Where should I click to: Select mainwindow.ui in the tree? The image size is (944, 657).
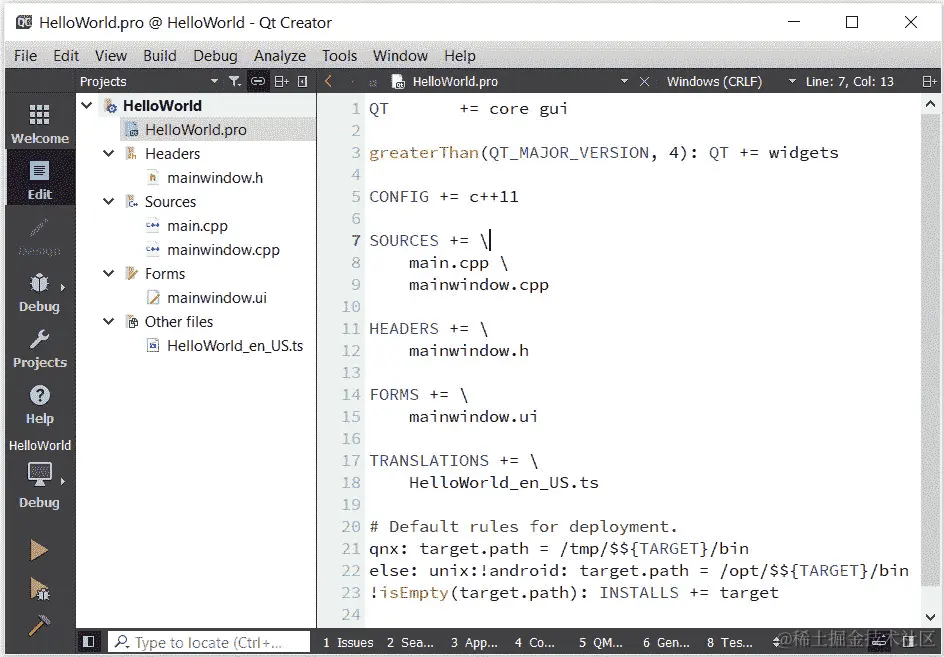point(217,297)
